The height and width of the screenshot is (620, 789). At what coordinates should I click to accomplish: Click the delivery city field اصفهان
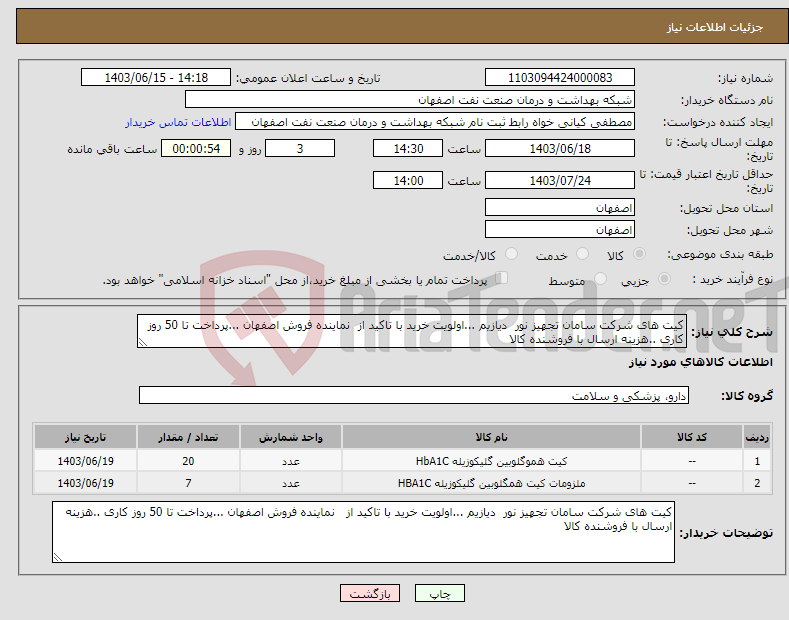point(560,229)
